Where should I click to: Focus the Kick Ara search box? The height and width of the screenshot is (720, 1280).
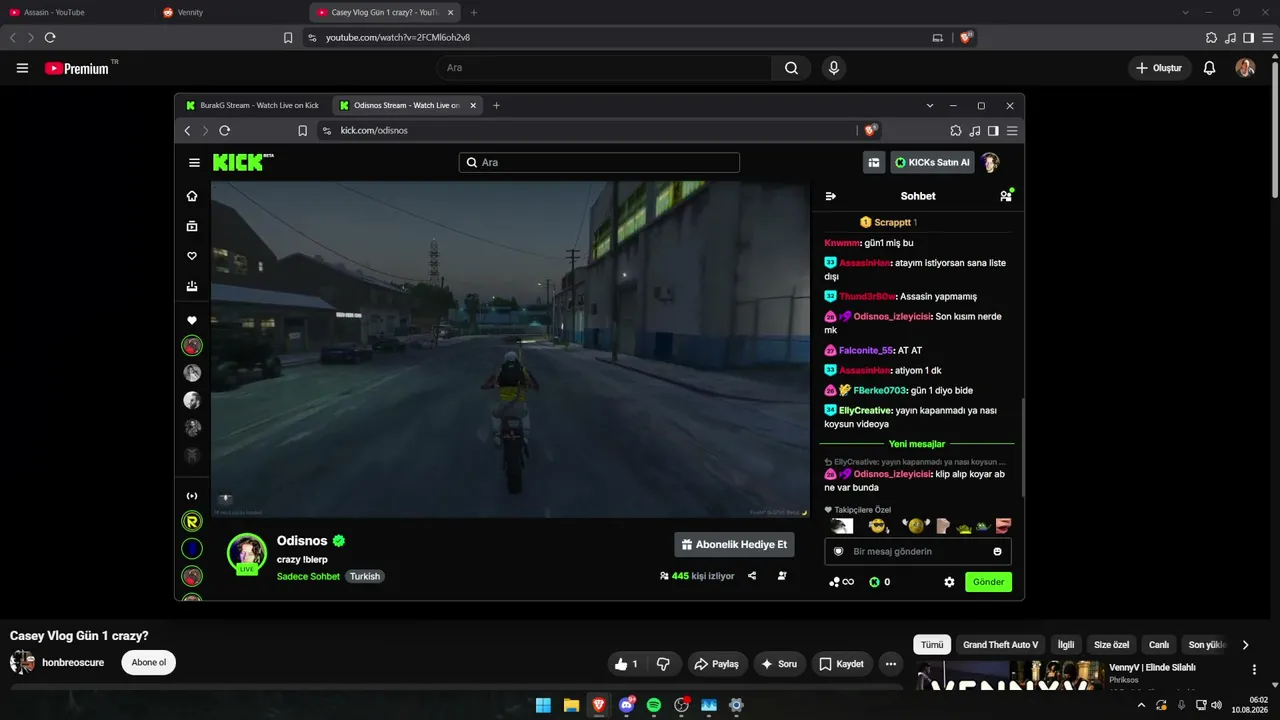click(x=599, y=162)
